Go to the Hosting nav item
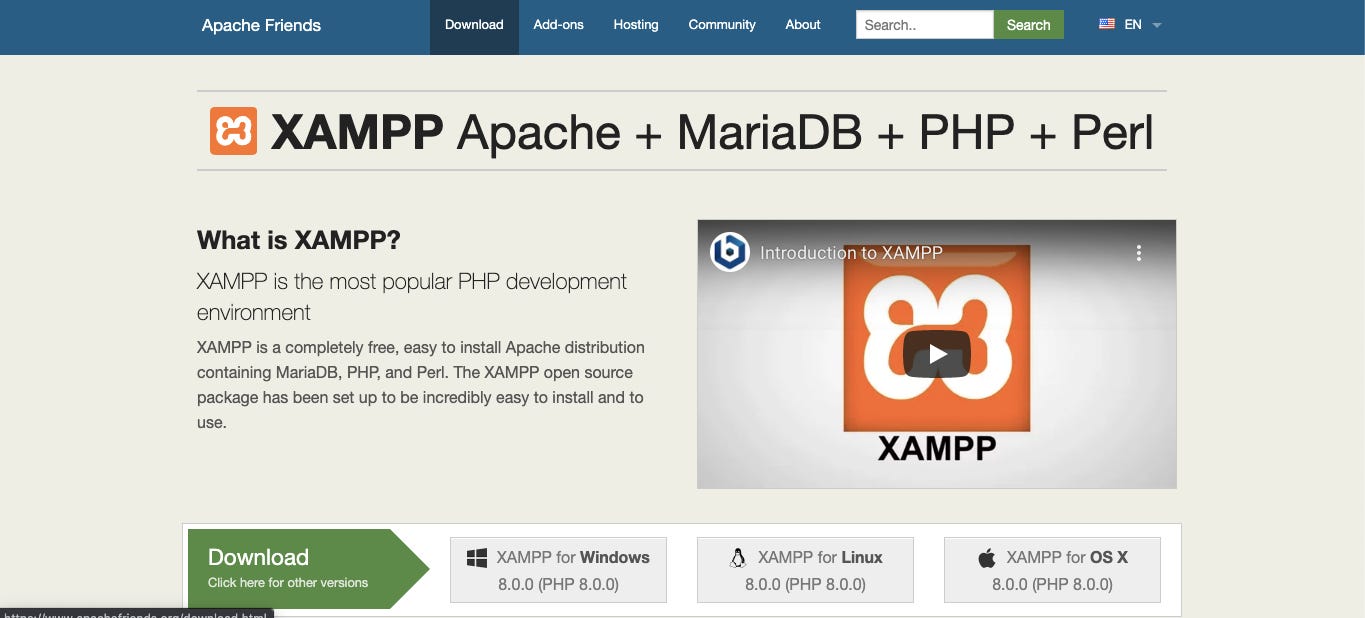 [636, 25]
